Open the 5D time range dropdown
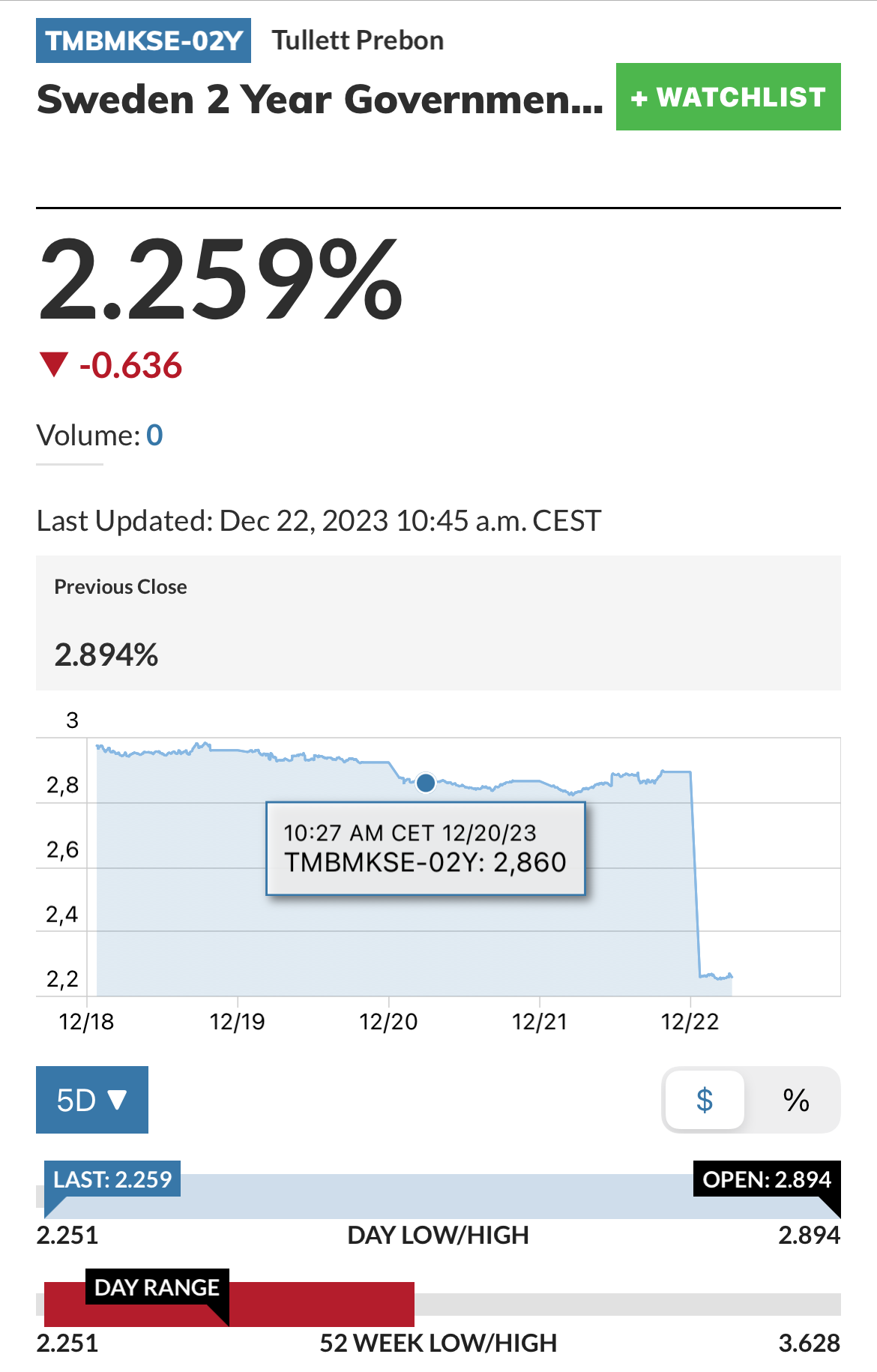This screenshot has height=1372, width=877. pos(91,1100)
